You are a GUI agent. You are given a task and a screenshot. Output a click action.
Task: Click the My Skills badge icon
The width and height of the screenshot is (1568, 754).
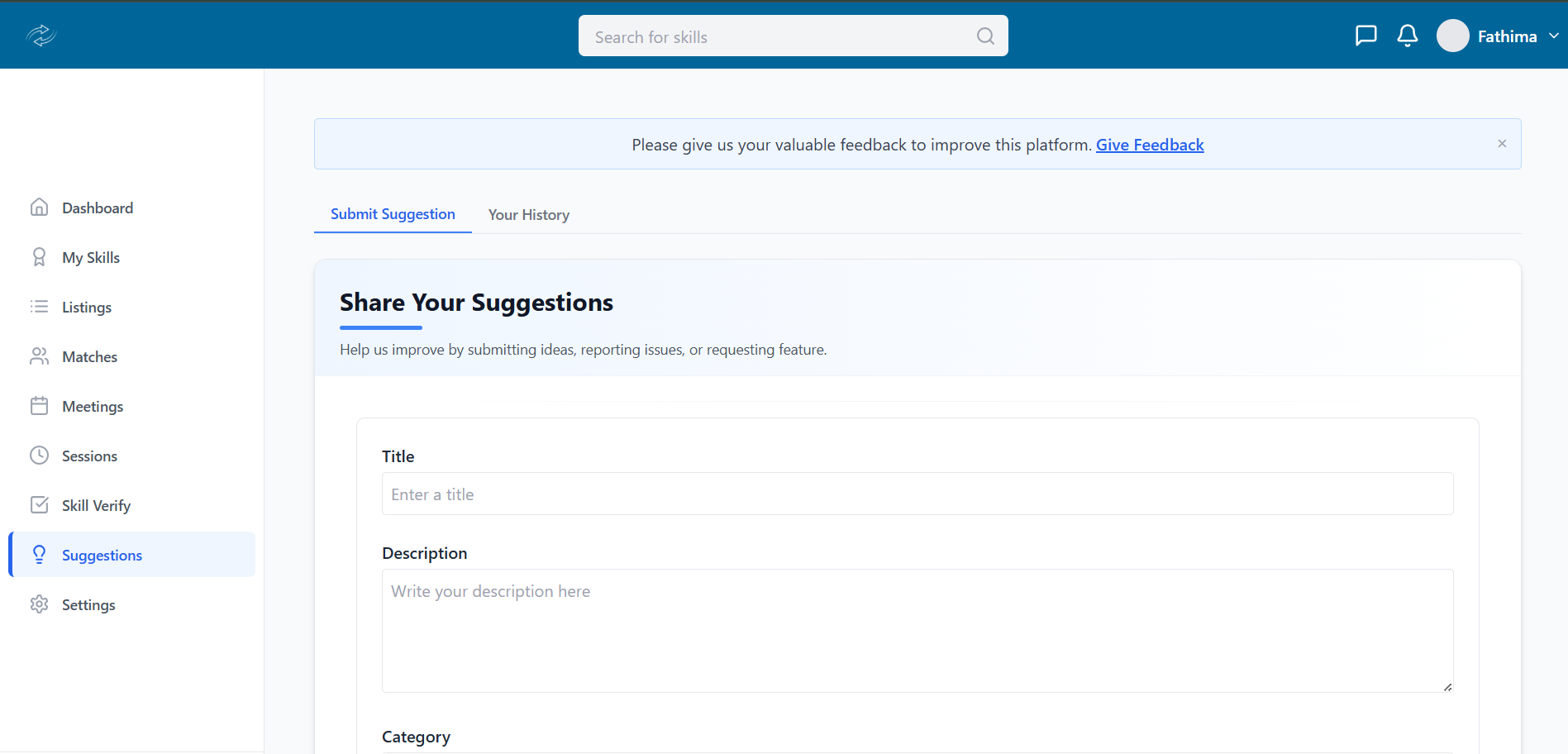tap(39, 257)
